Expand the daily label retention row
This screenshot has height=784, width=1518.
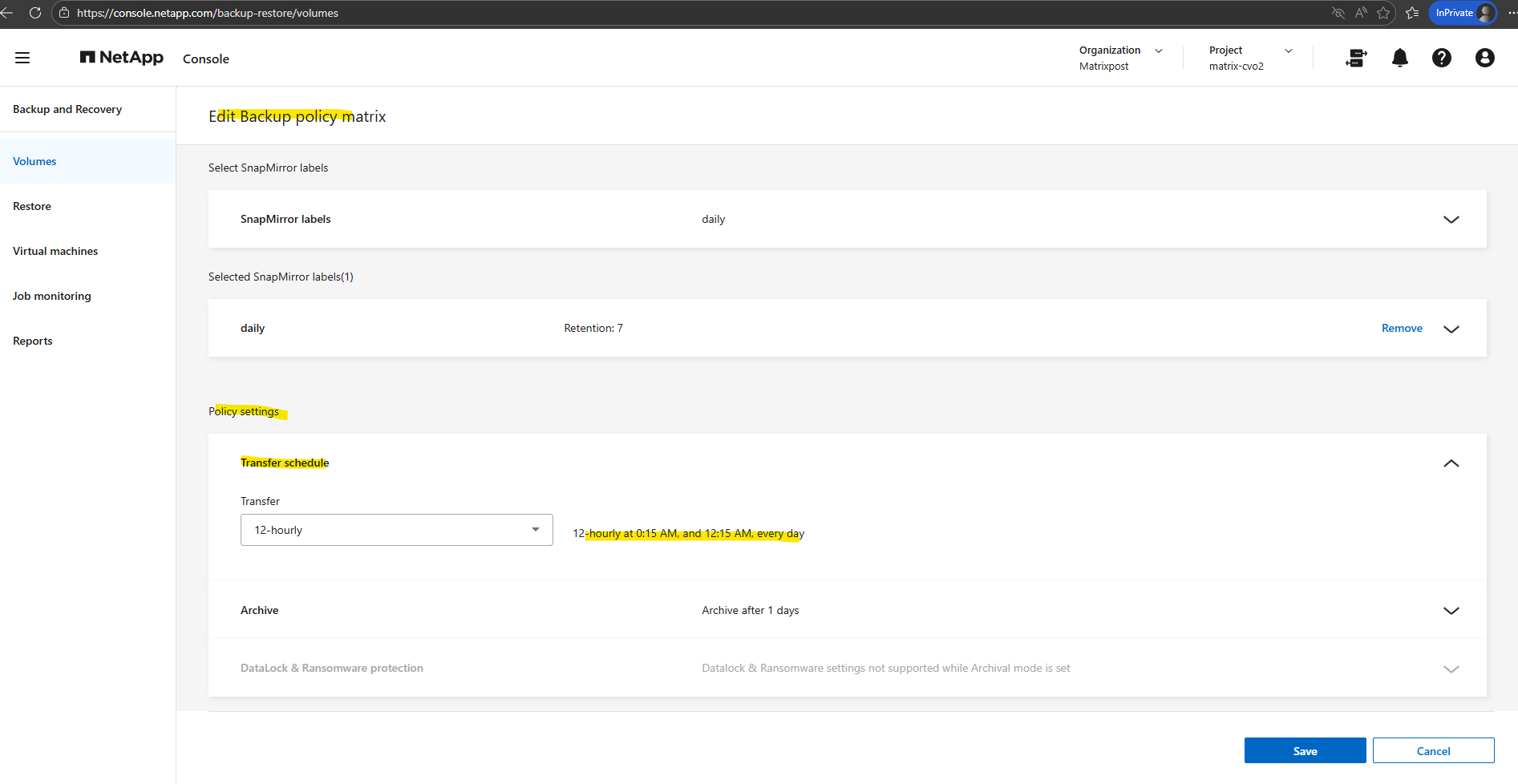1451,329
